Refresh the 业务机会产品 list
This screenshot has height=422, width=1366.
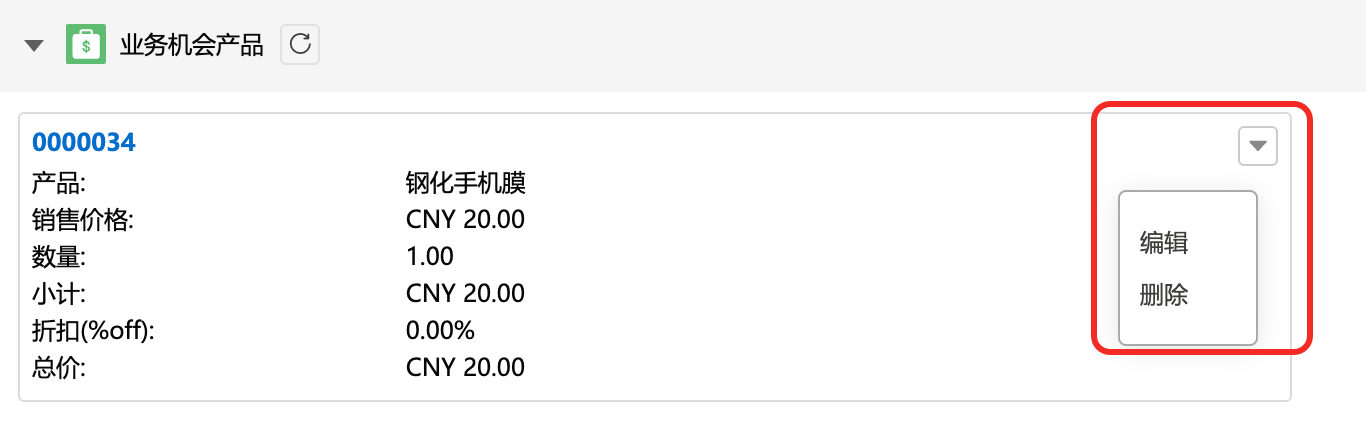300,44
